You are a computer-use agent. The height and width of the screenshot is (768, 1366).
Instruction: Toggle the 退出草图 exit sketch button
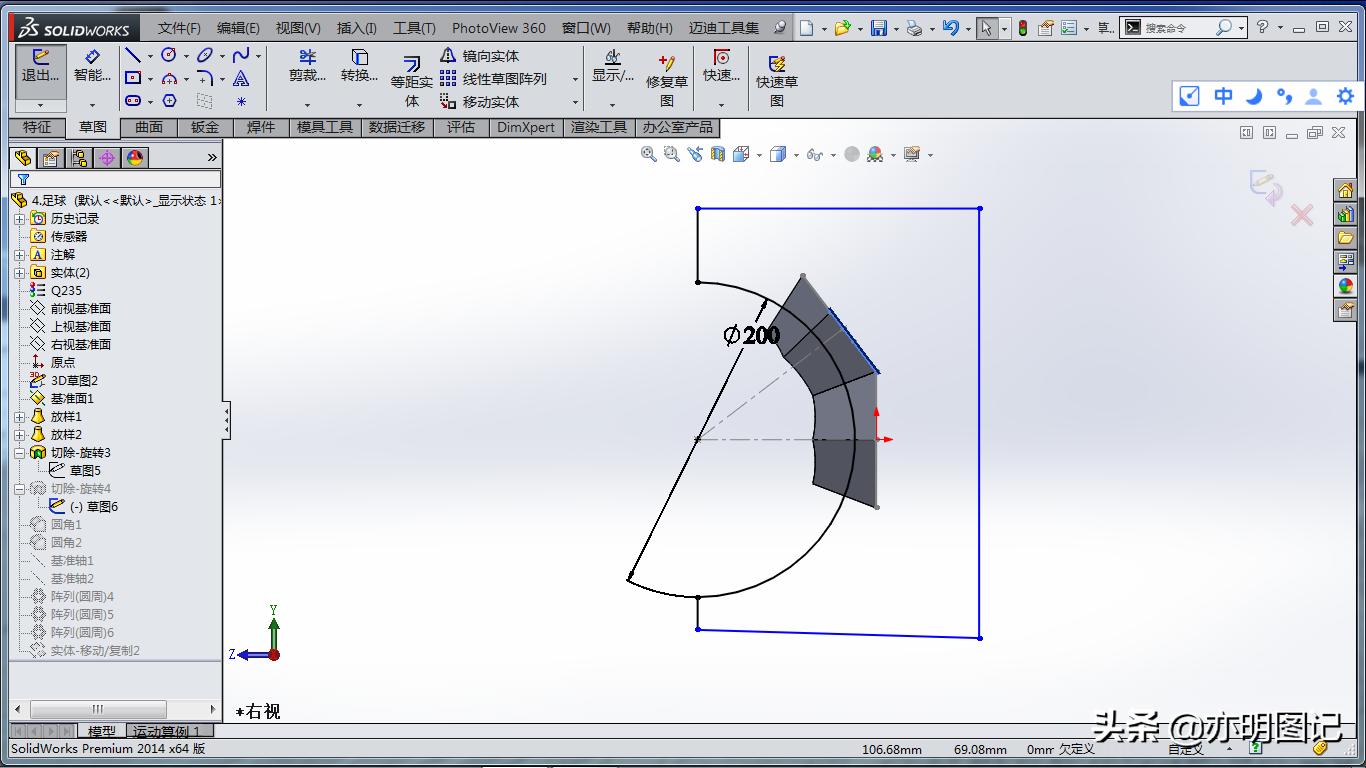[40, 66]
